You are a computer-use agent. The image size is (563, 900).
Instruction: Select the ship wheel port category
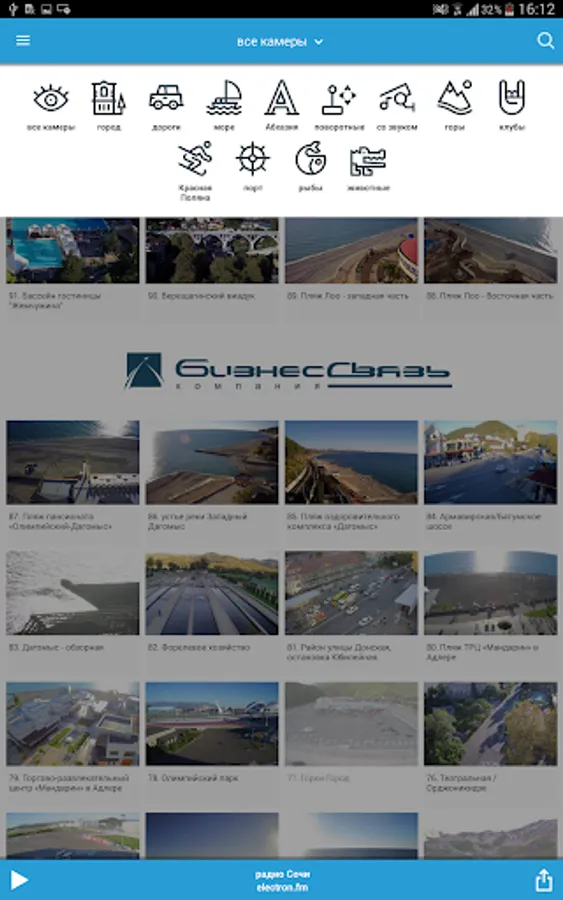[x=253, y=158]
